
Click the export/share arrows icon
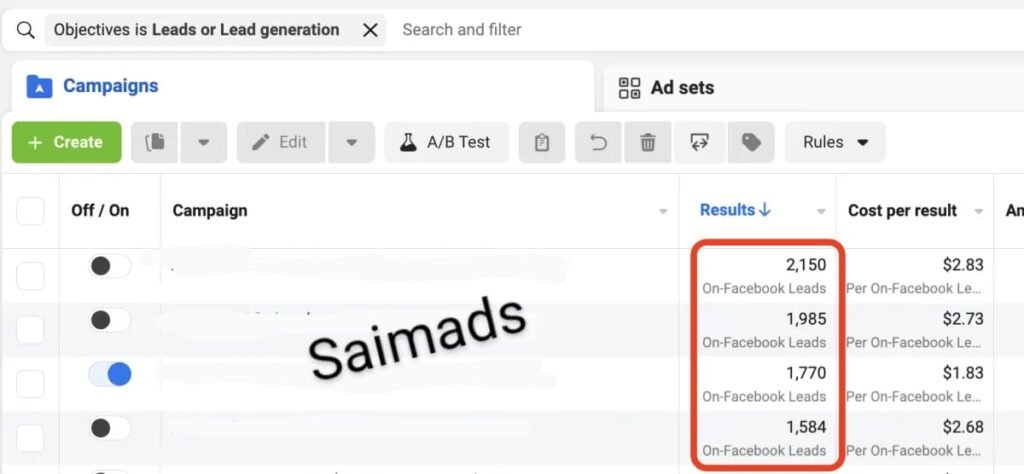click(699, 143)
